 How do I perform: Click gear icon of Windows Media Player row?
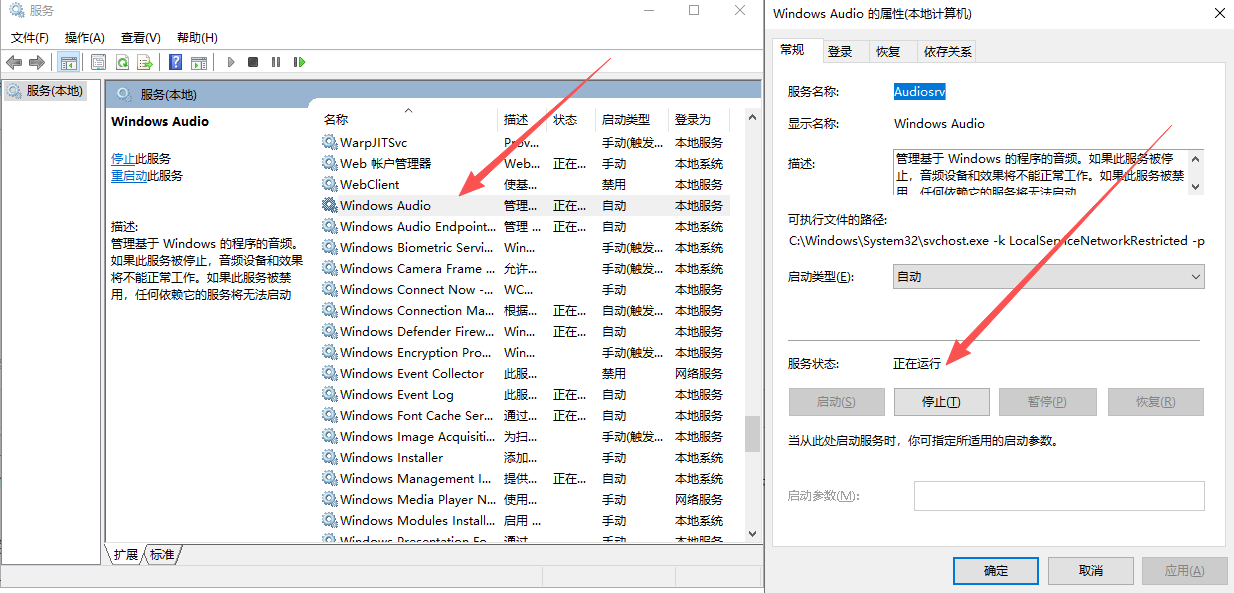330,499
